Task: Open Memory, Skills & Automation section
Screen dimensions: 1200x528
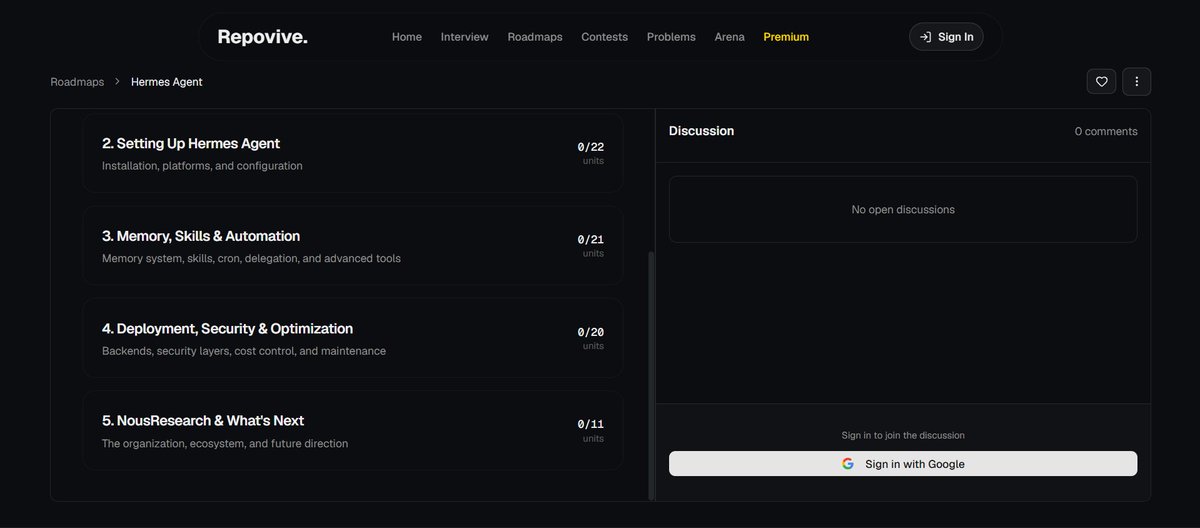Action: pos(353,246)
